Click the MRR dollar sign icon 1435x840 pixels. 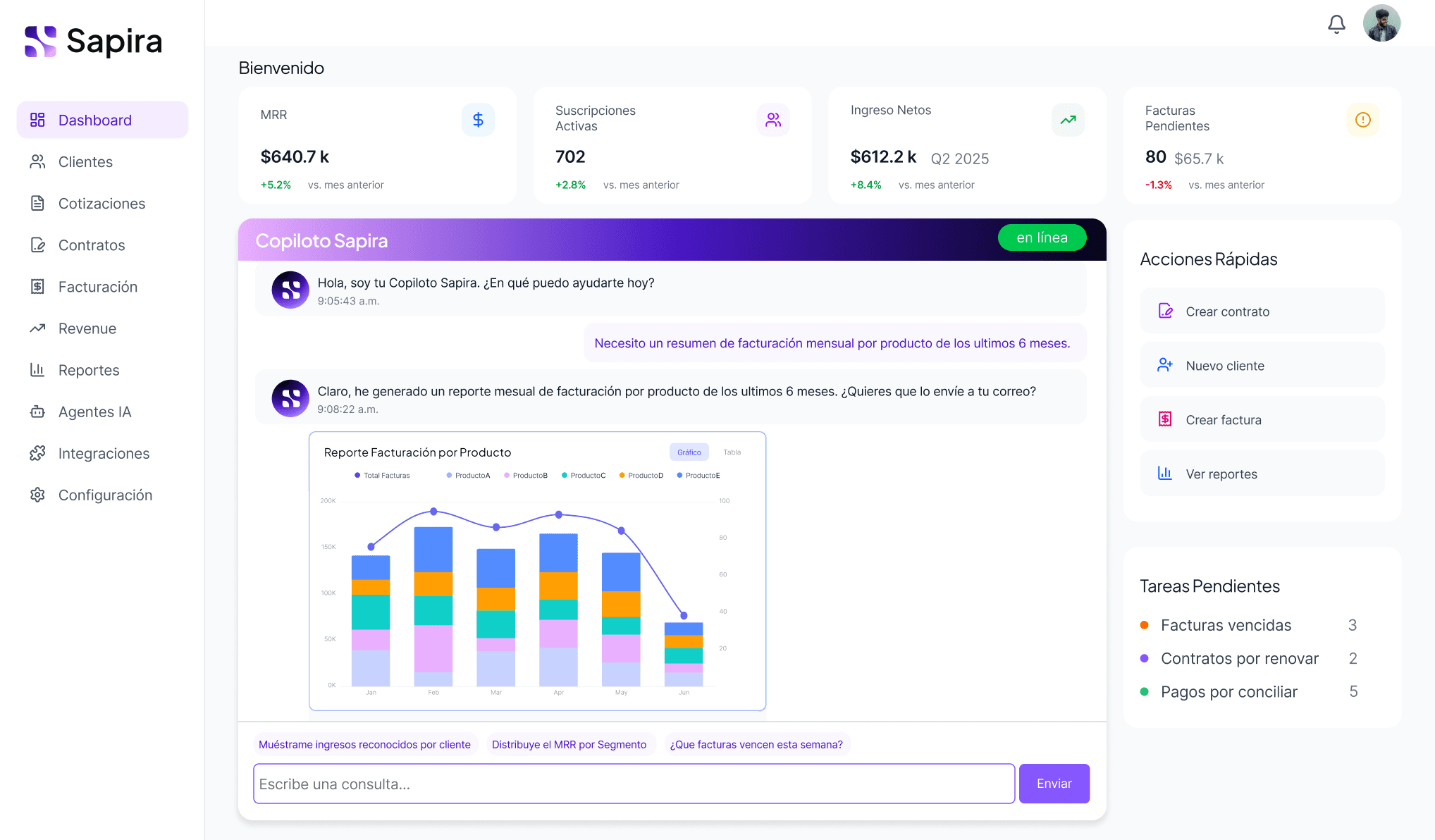(x=478, y=120)
